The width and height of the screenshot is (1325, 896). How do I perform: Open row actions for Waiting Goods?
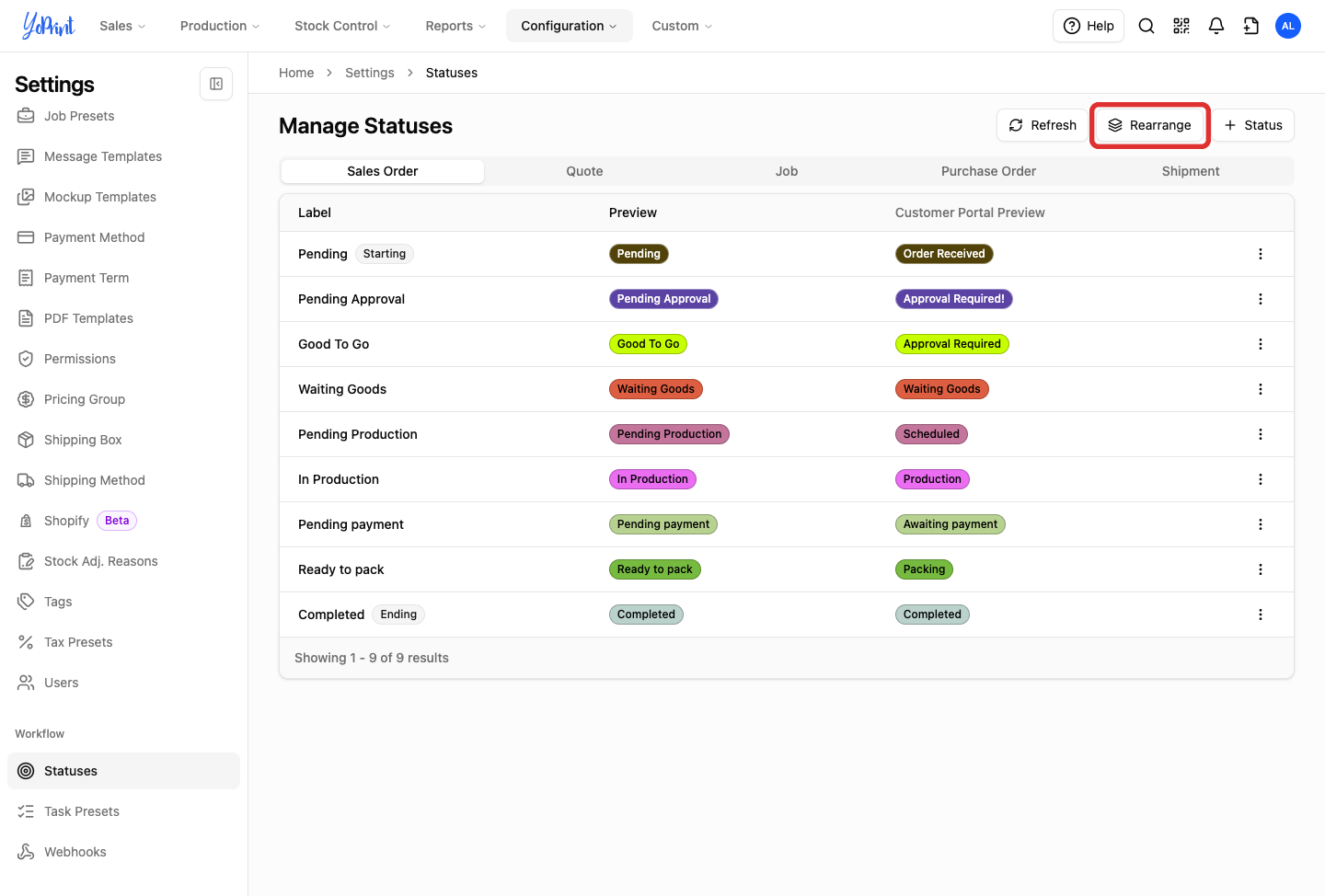[1261, 389]
